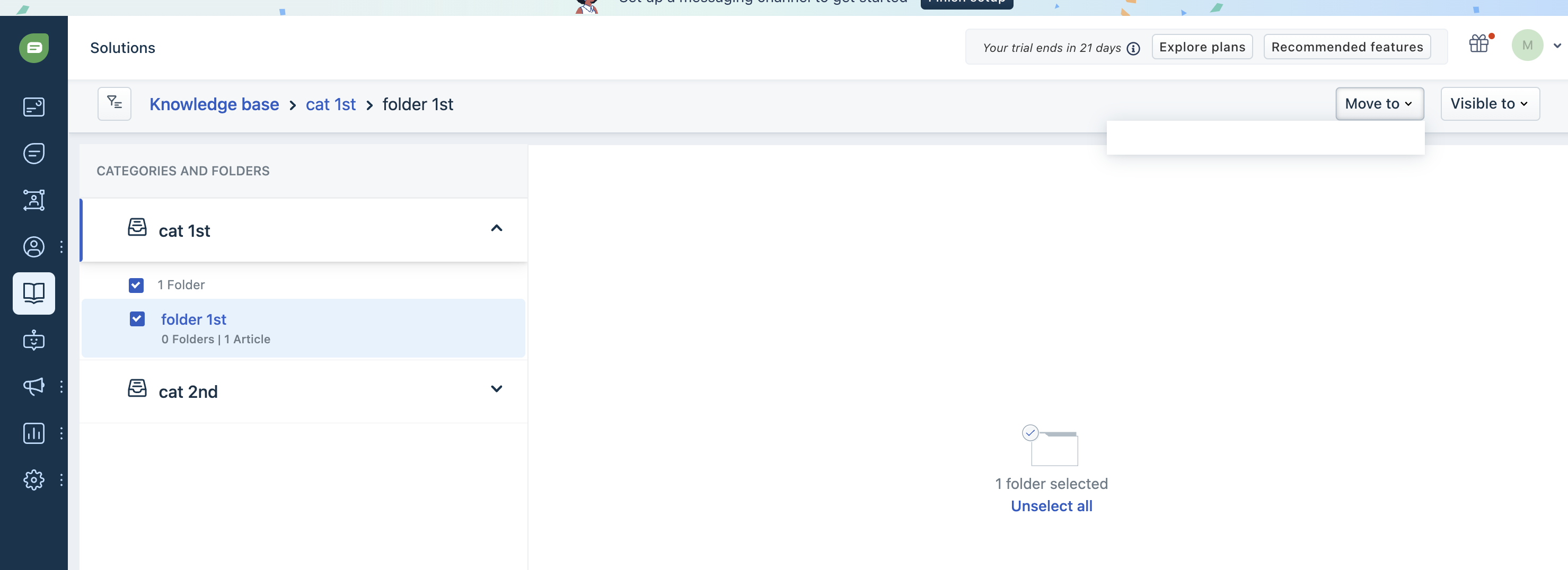Open the Analytics bar chart icon
This screenshot has width=1568, height=570.
tap(34, 433)
